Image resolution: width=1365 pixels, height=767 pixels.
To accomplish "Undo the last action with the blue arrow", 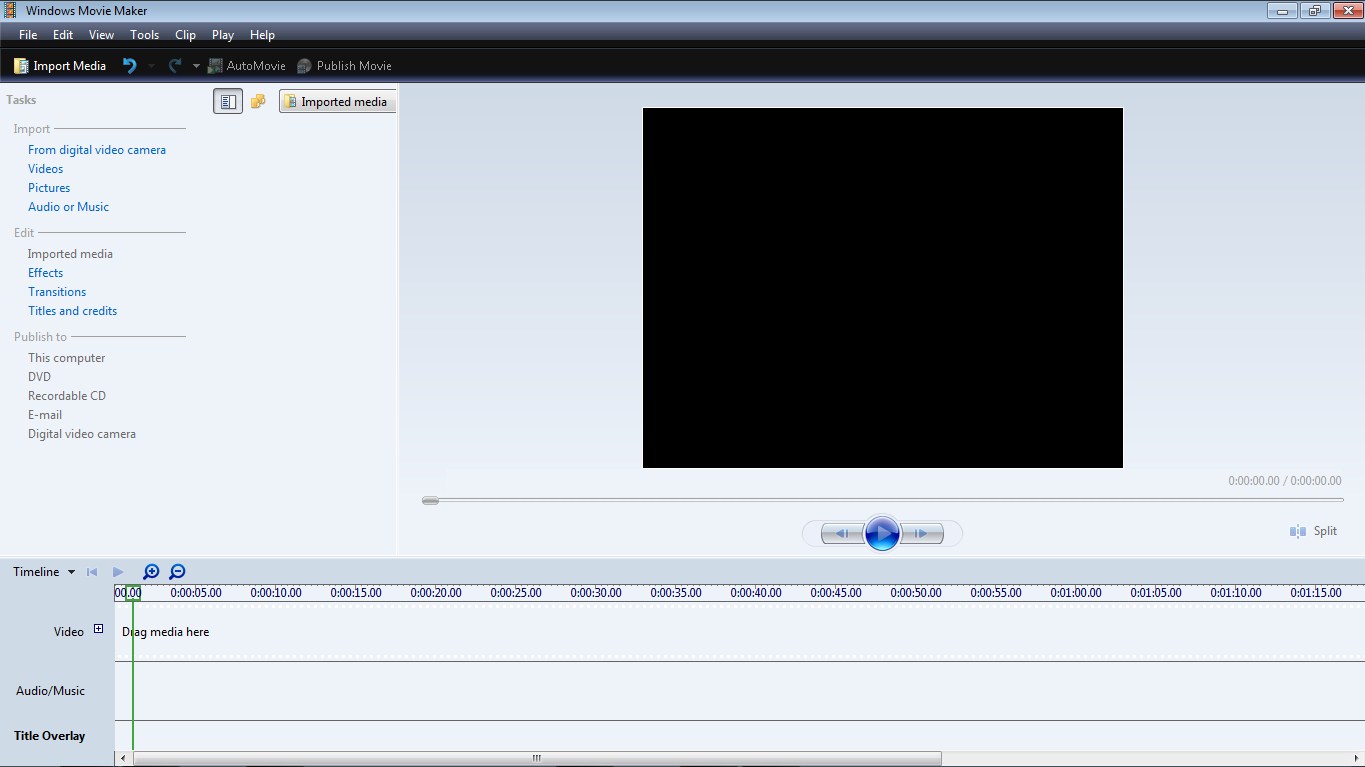I will tap(129, 66).
